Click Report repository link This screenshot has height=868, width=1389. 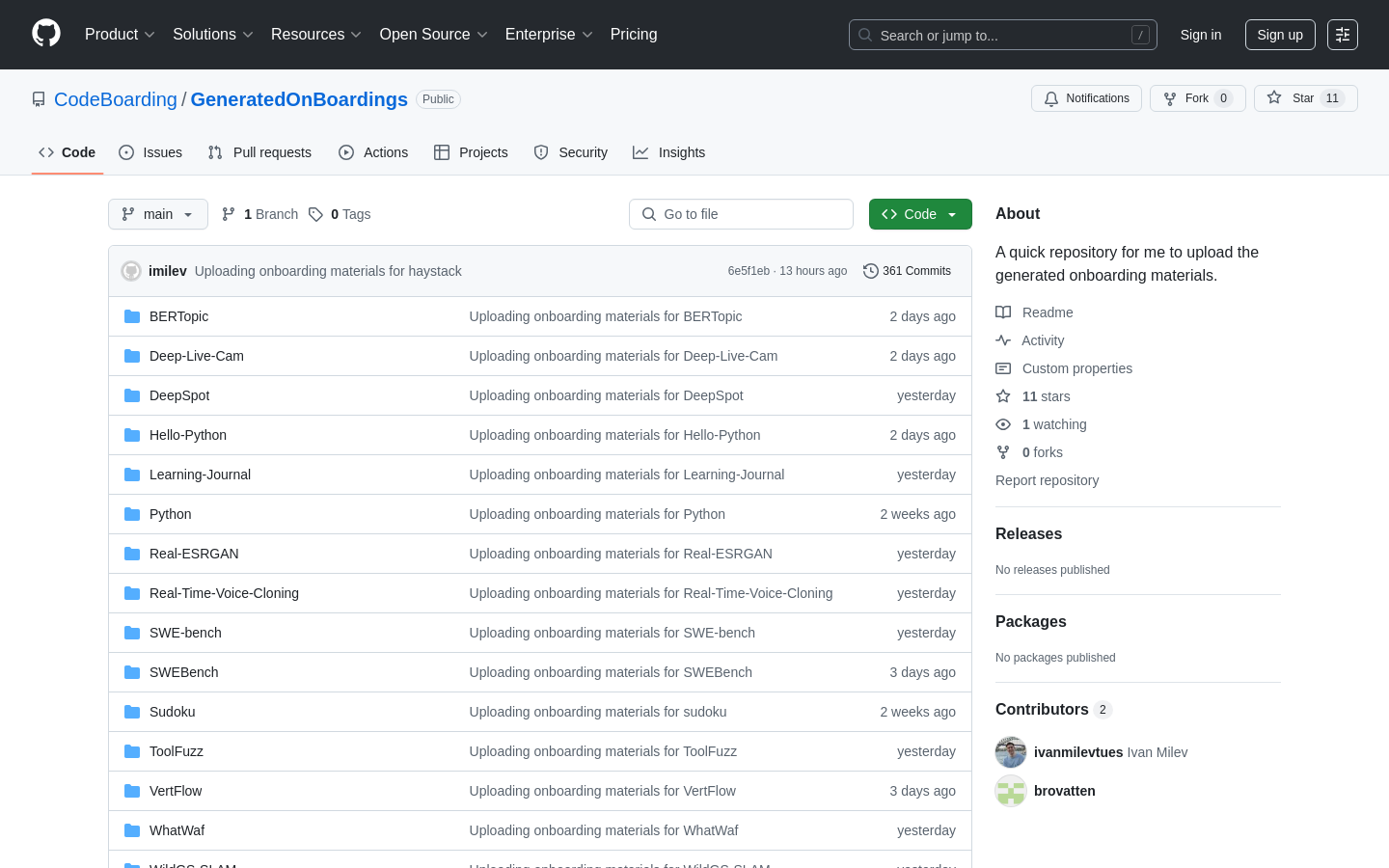(x=1047, y=480)
